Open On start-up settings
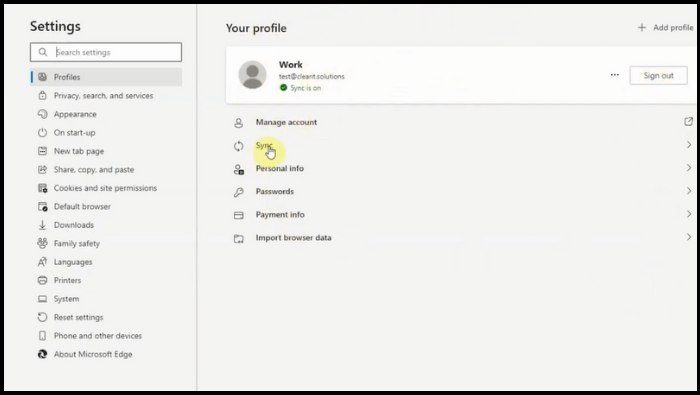The height and width of the screenshot is (395, 700). click(x=106, y=133)
